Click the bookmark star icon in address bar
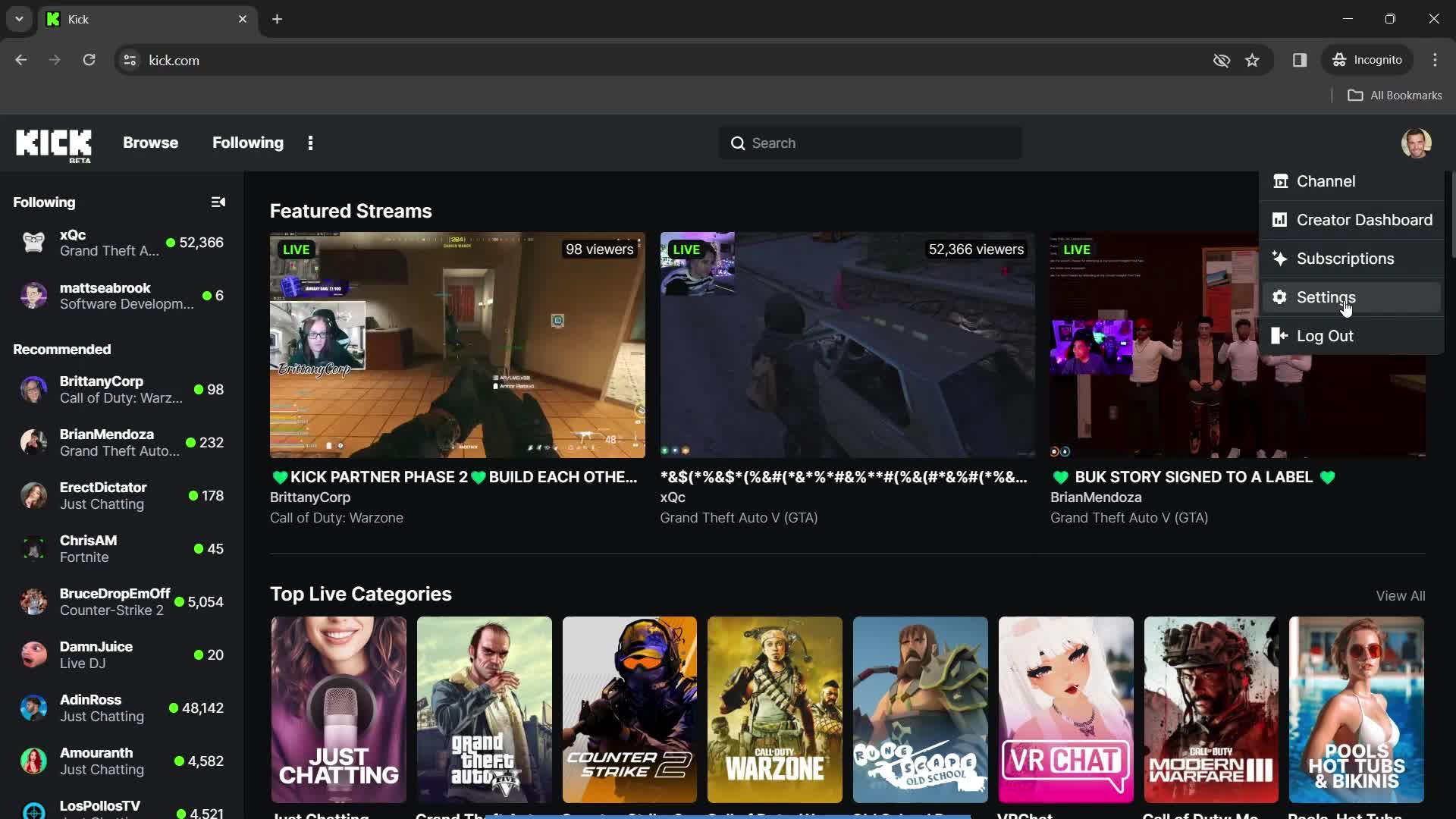 click(1253, 60)
